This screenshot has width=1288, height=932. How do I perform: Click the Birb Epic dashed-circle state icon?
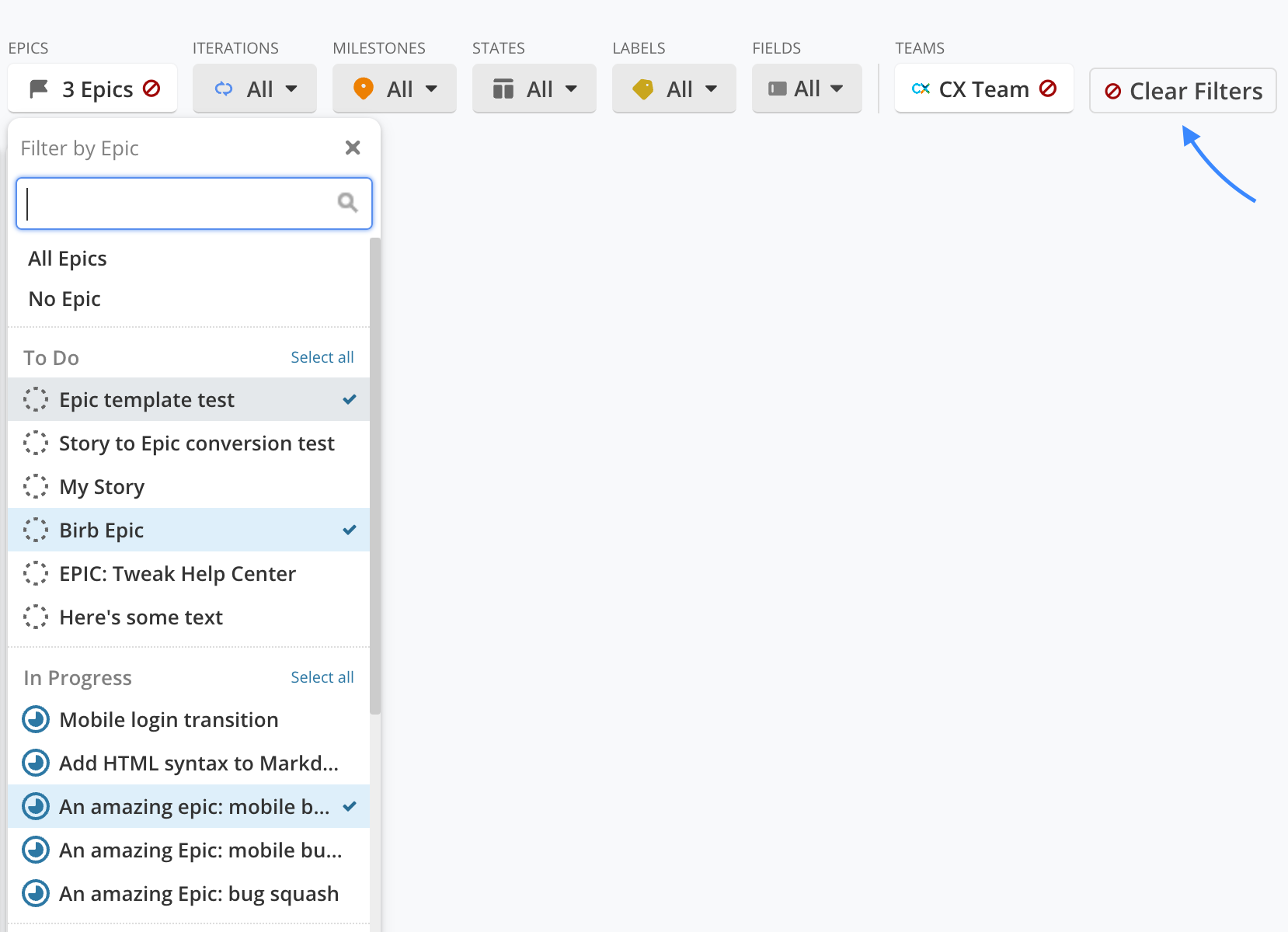pyautogui.click(x=36, y=530)
